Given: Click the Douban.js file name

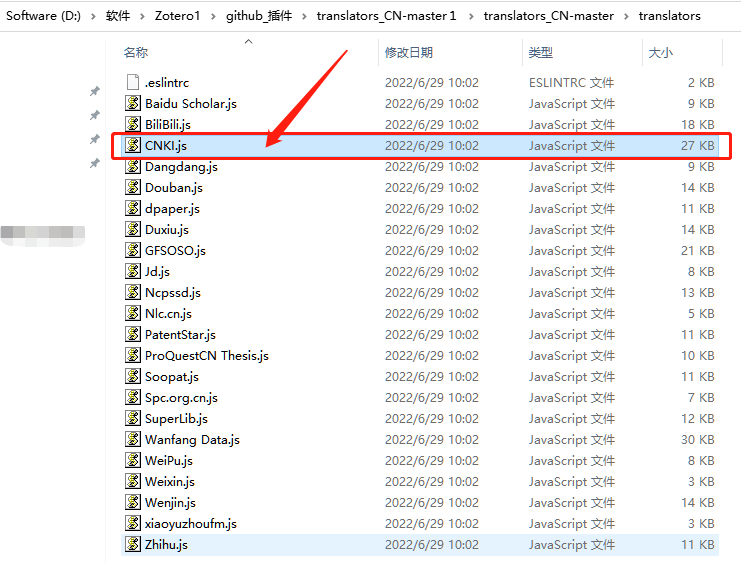Looking at the screenshot, I should pos(174,188).
